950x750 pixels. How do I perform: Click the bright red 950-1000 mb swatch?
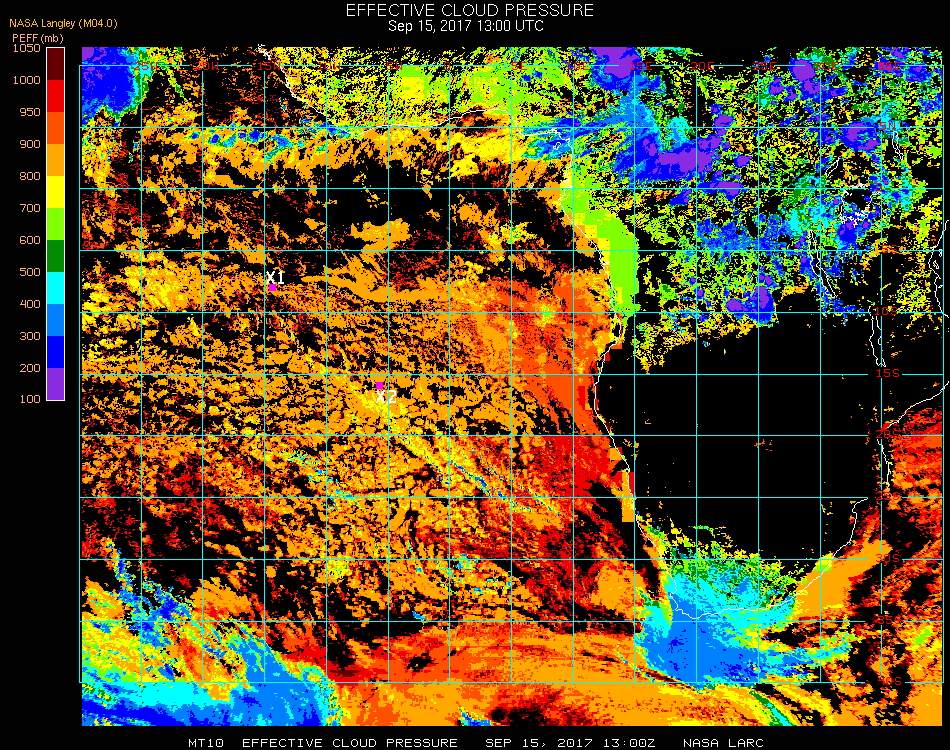pos(55,96)
